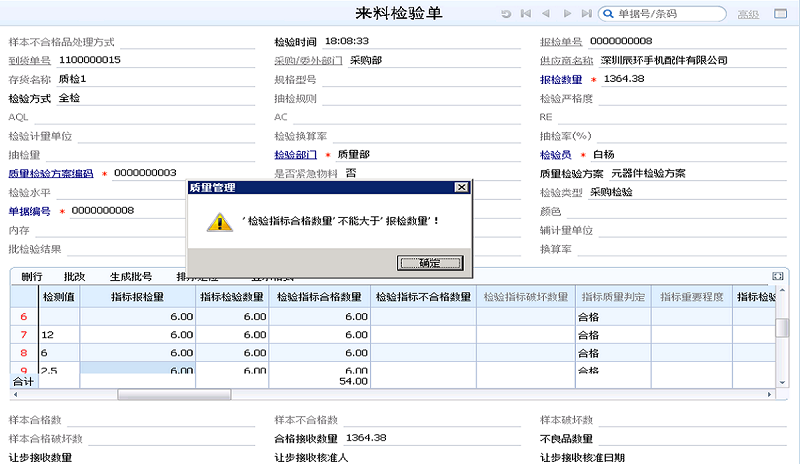Click the undo/refresh arrow icon

click(x=506, y=14)
